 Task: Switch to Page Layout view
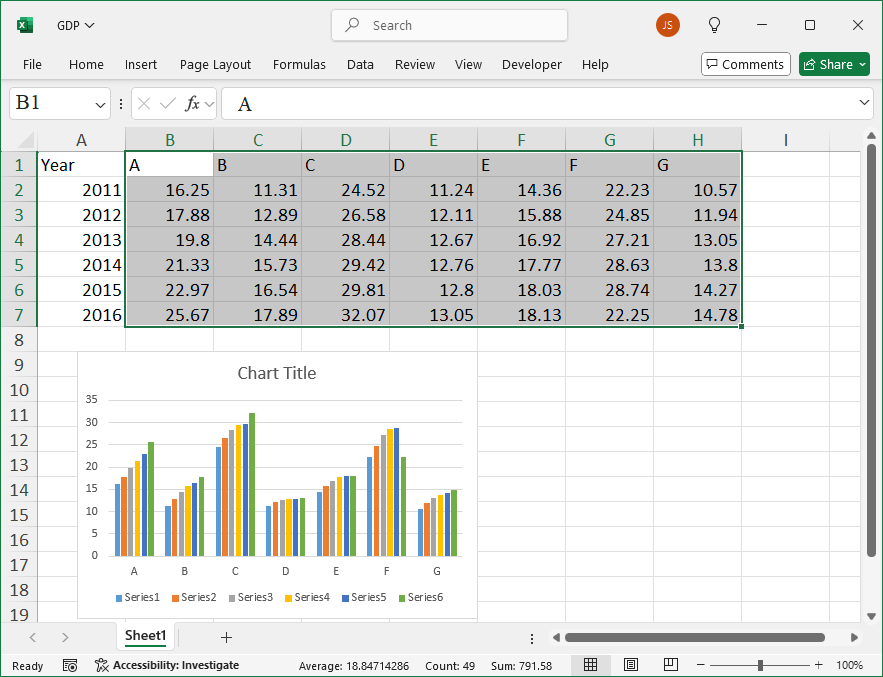coord(631,665)
